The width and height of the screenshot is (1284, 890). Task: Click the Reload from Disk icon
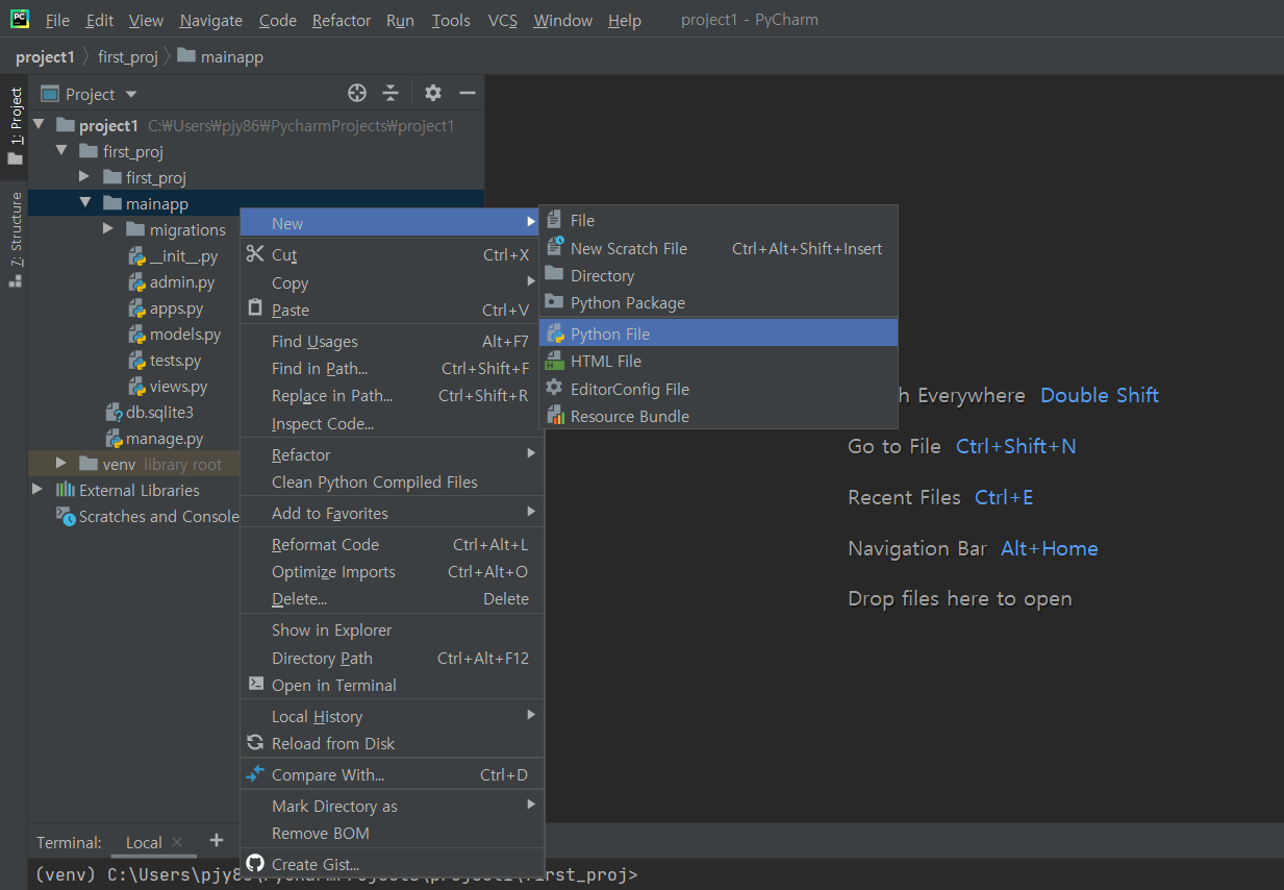256,742
